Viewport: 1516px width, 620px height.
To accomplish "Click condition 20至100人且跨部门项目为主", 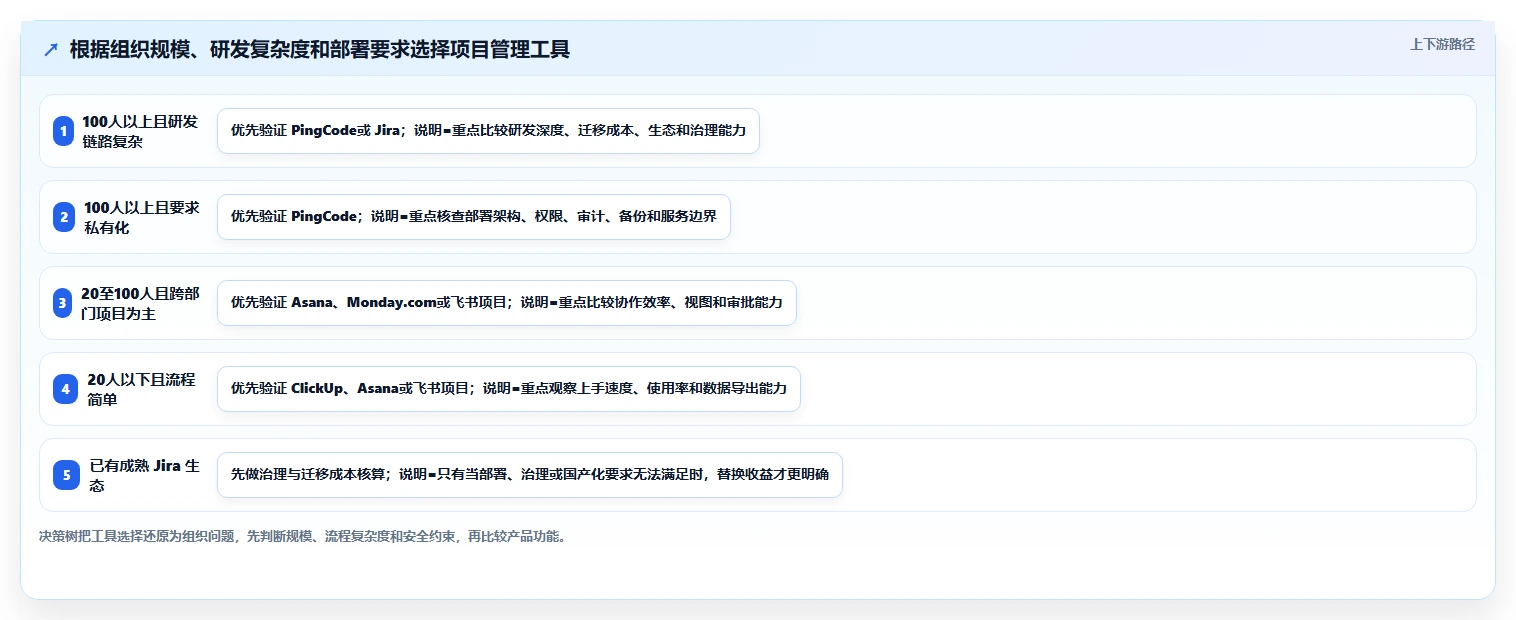I will [x=140, y=303].
